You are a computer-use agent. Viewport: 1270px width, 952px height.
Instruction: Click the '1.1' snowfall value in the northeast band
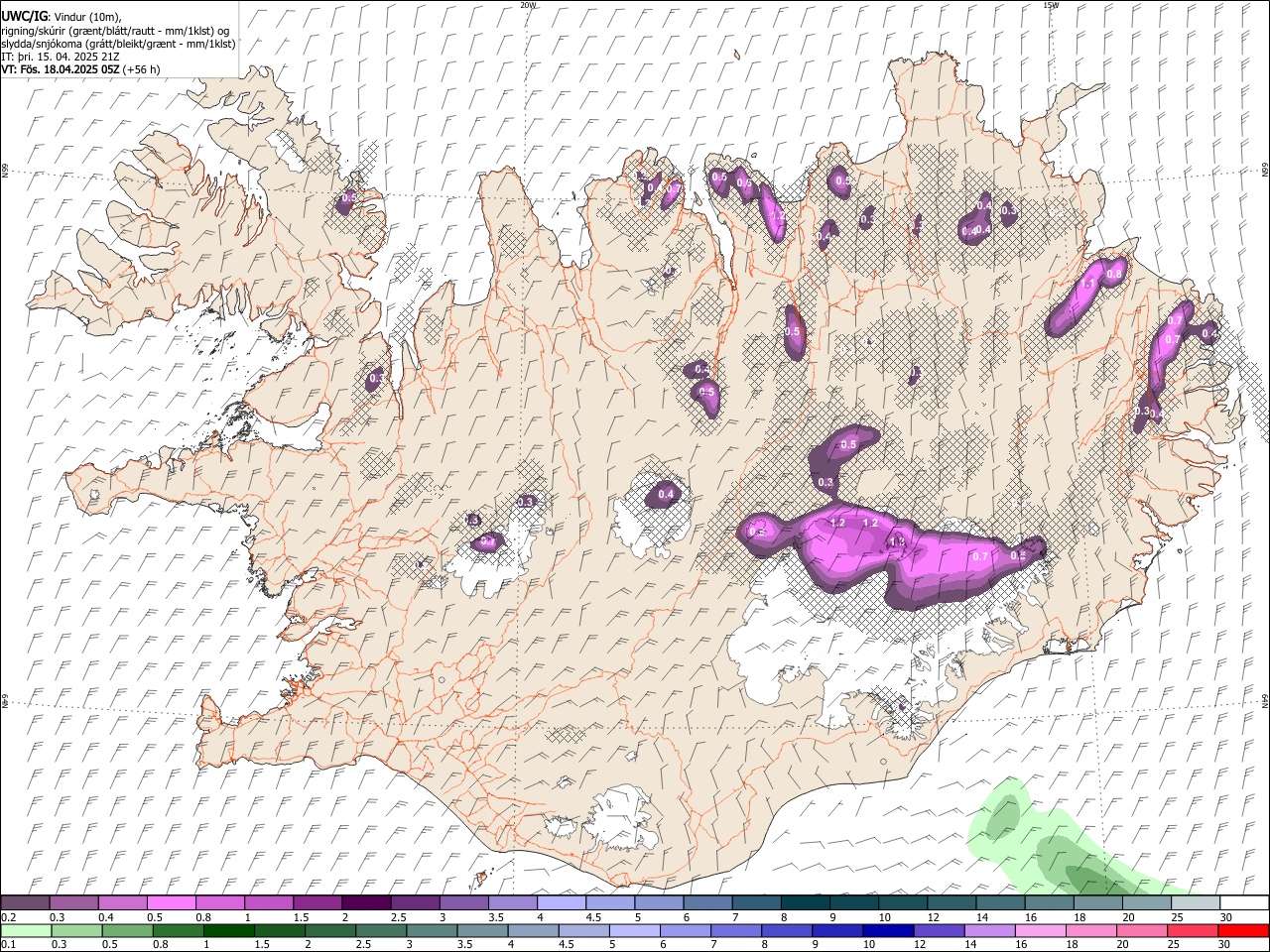coord(1087,284)
